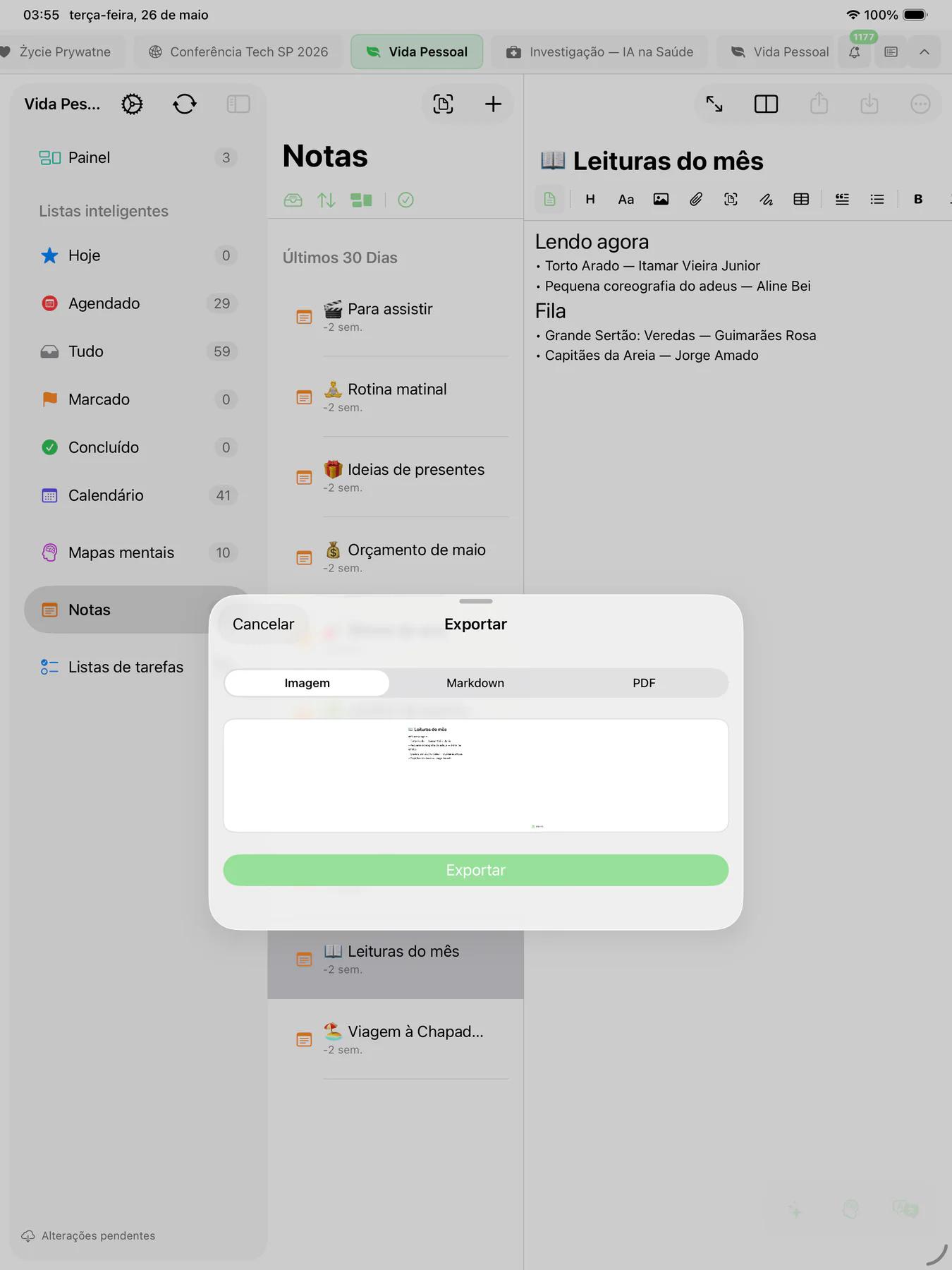Tap the sync arrows icon
Image resolution: width=952 pixels, height=1270 pixels.
(185, 104)
